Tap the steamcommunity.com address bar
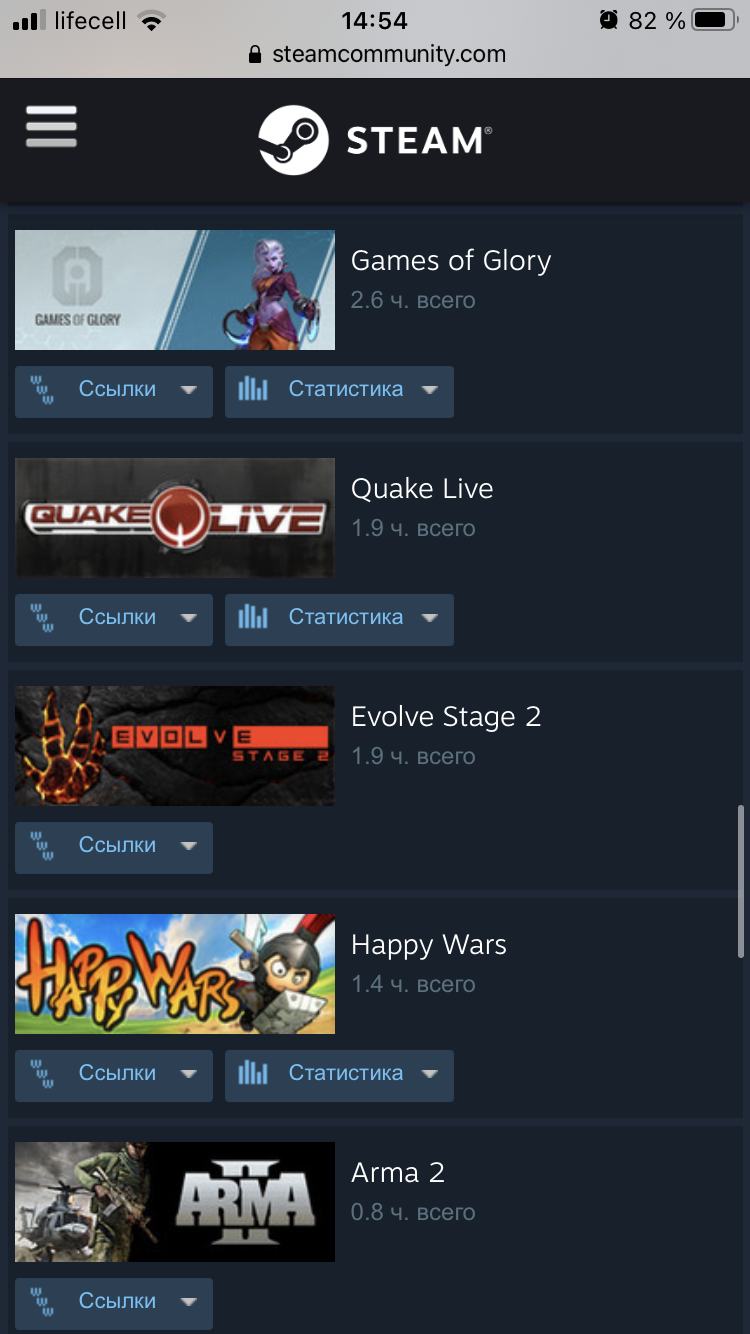Screen dimensions: 750x1334 point(375,54)
